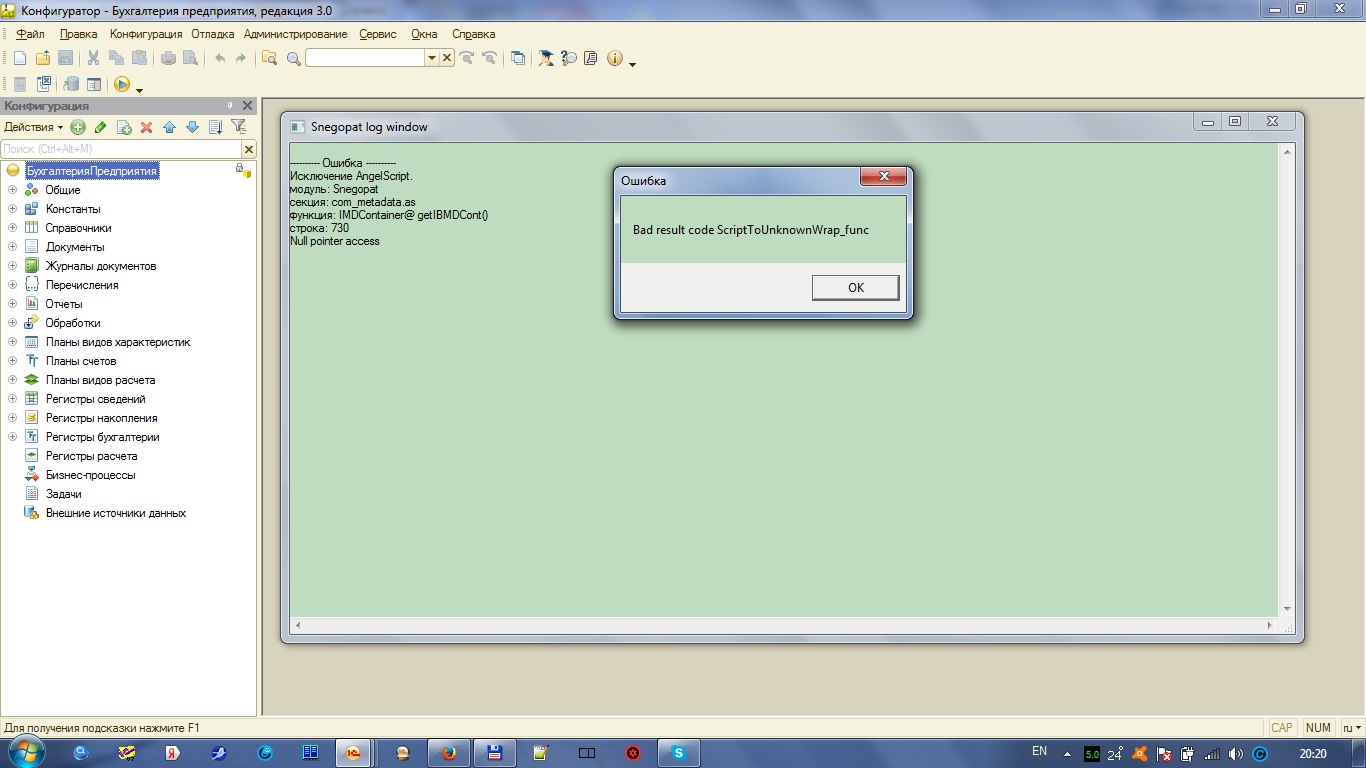Screen dimensions: 1366x768
Task: Click the Redo arrow icon
Action: [x=241, y=58]
